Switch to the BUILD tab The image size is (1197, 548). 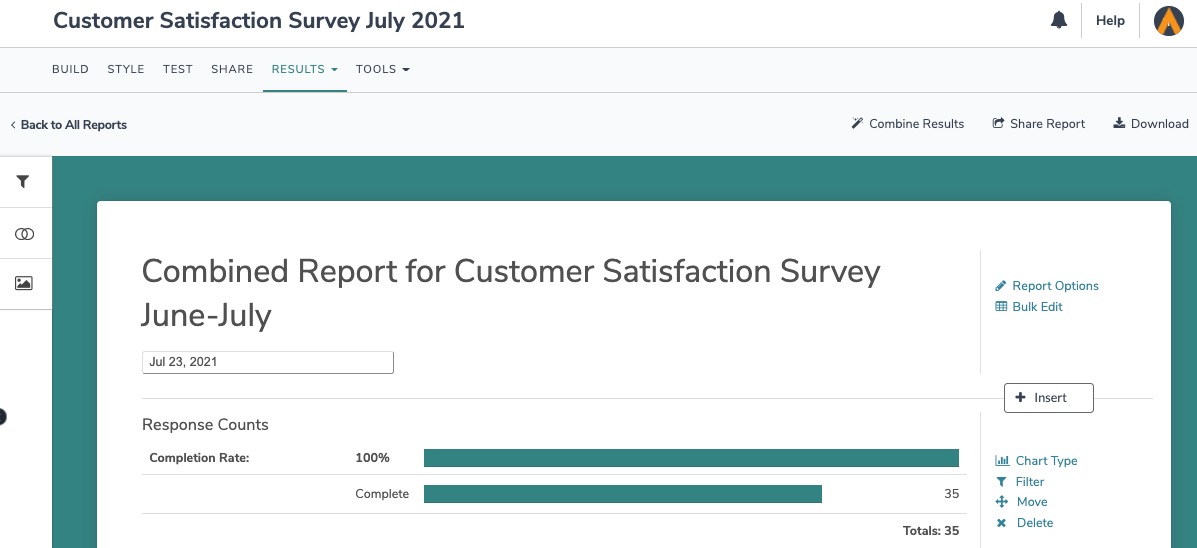[70, 70]
